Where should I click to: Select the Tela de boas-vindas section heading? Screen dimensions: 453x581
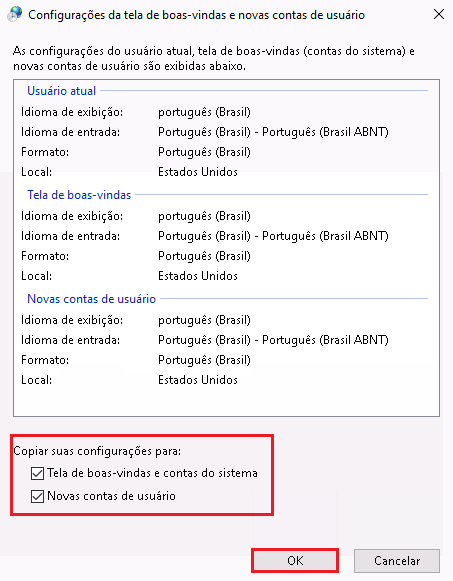[x=79, y=195]
